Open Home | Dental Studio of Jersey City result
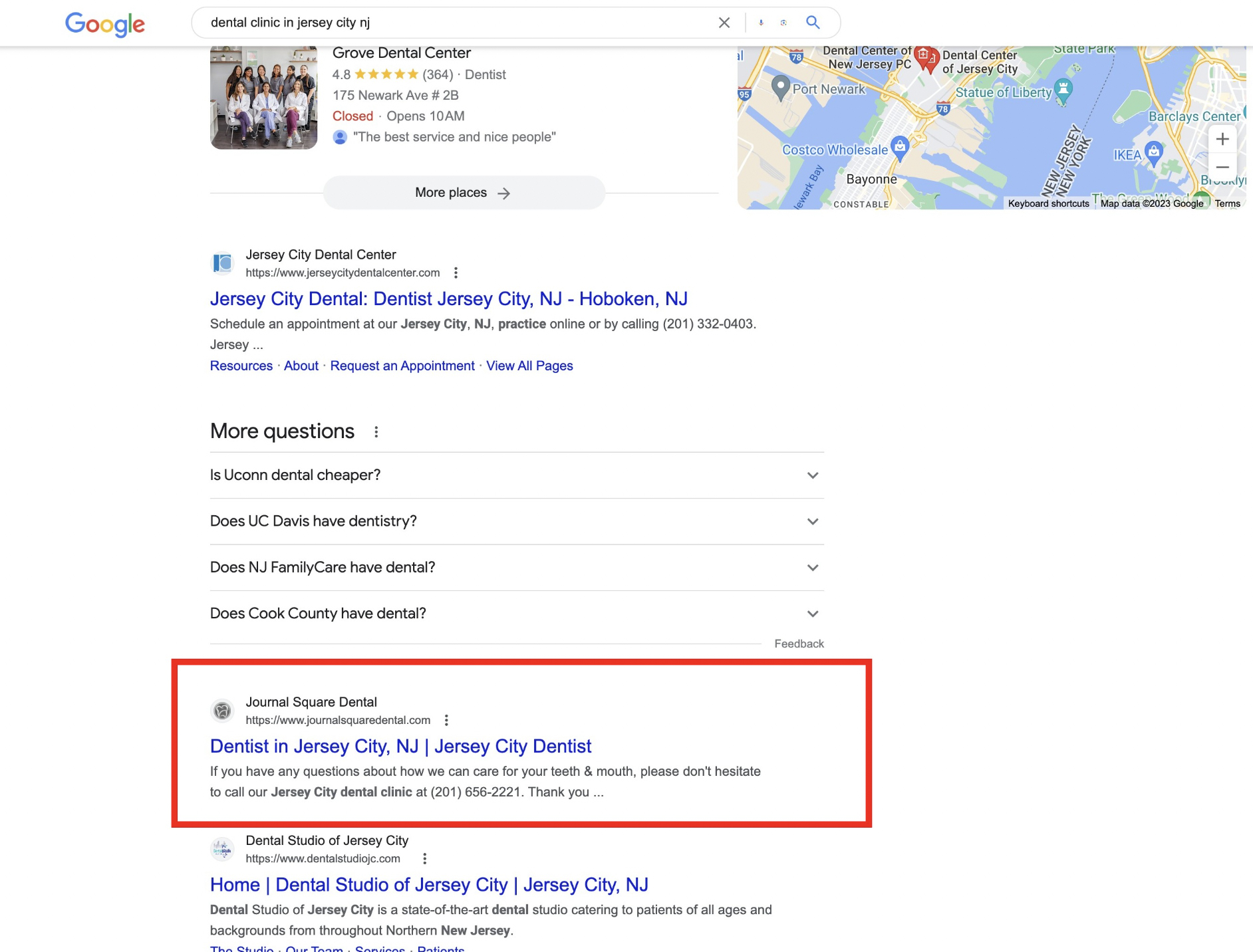The image size is (1253, 952). 429,885
